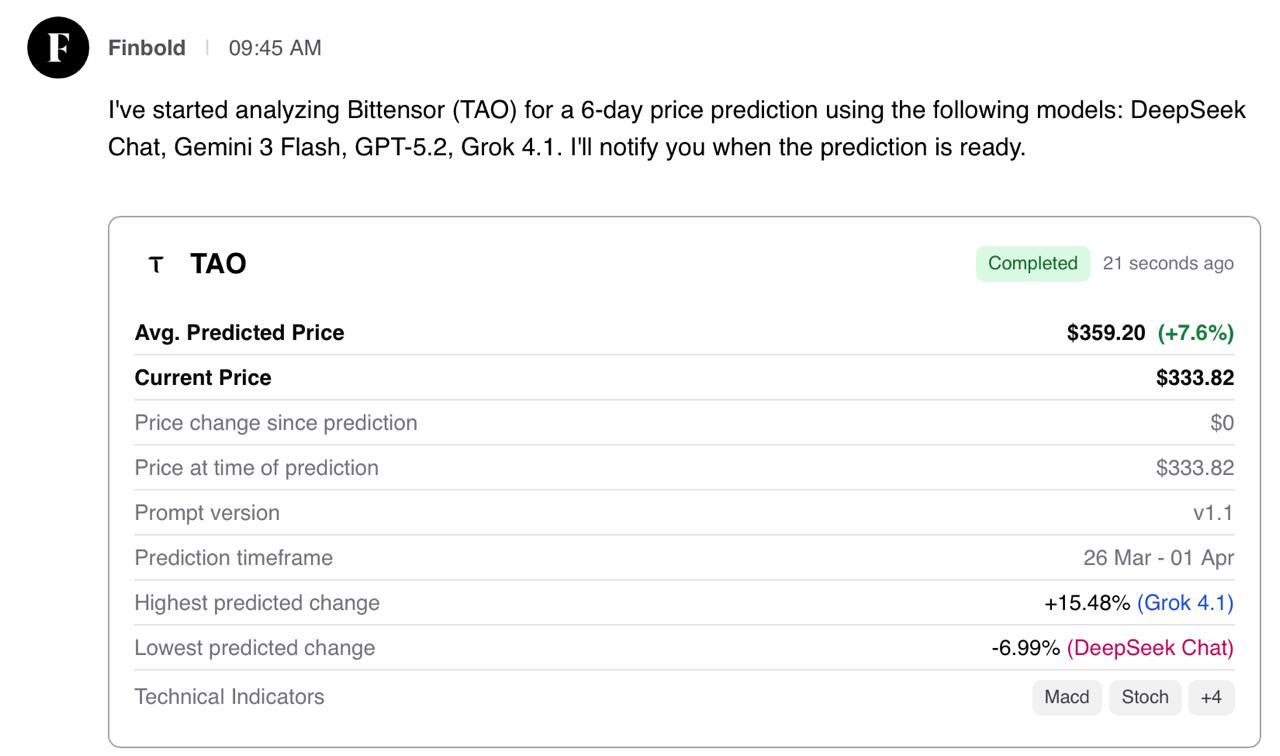Click the 21 seconds ago timestamp
The height and width of the screenshot is (756, 1280).
[1168, 263]
